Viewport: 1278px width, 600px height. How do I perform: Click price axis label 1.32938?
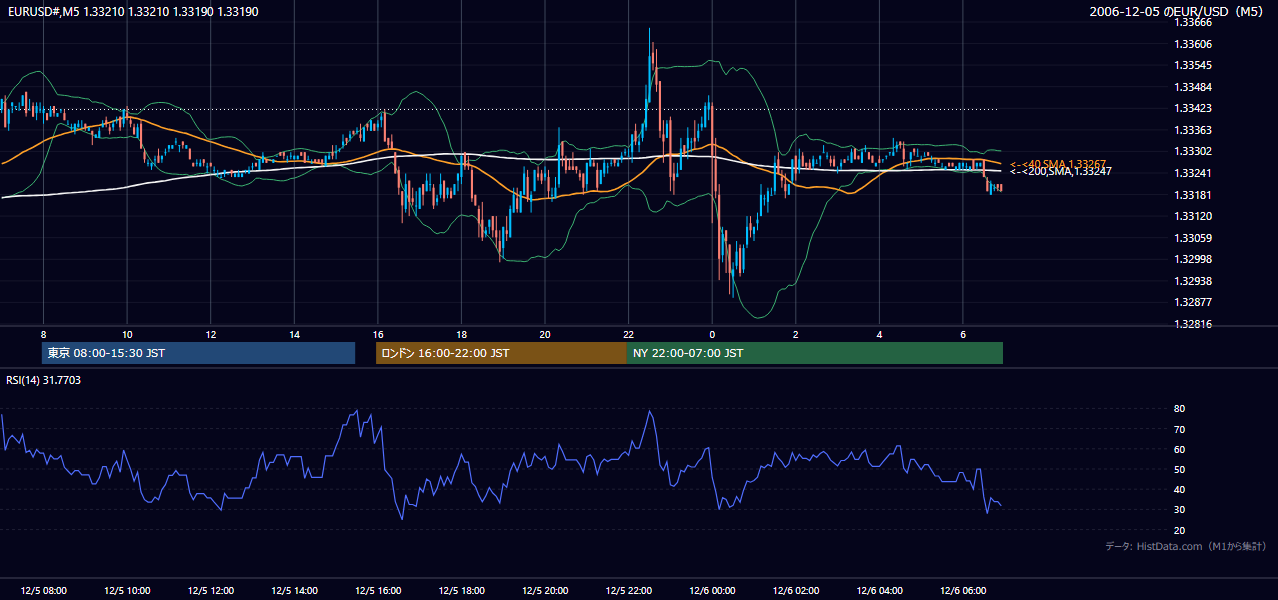[1192, 281]
